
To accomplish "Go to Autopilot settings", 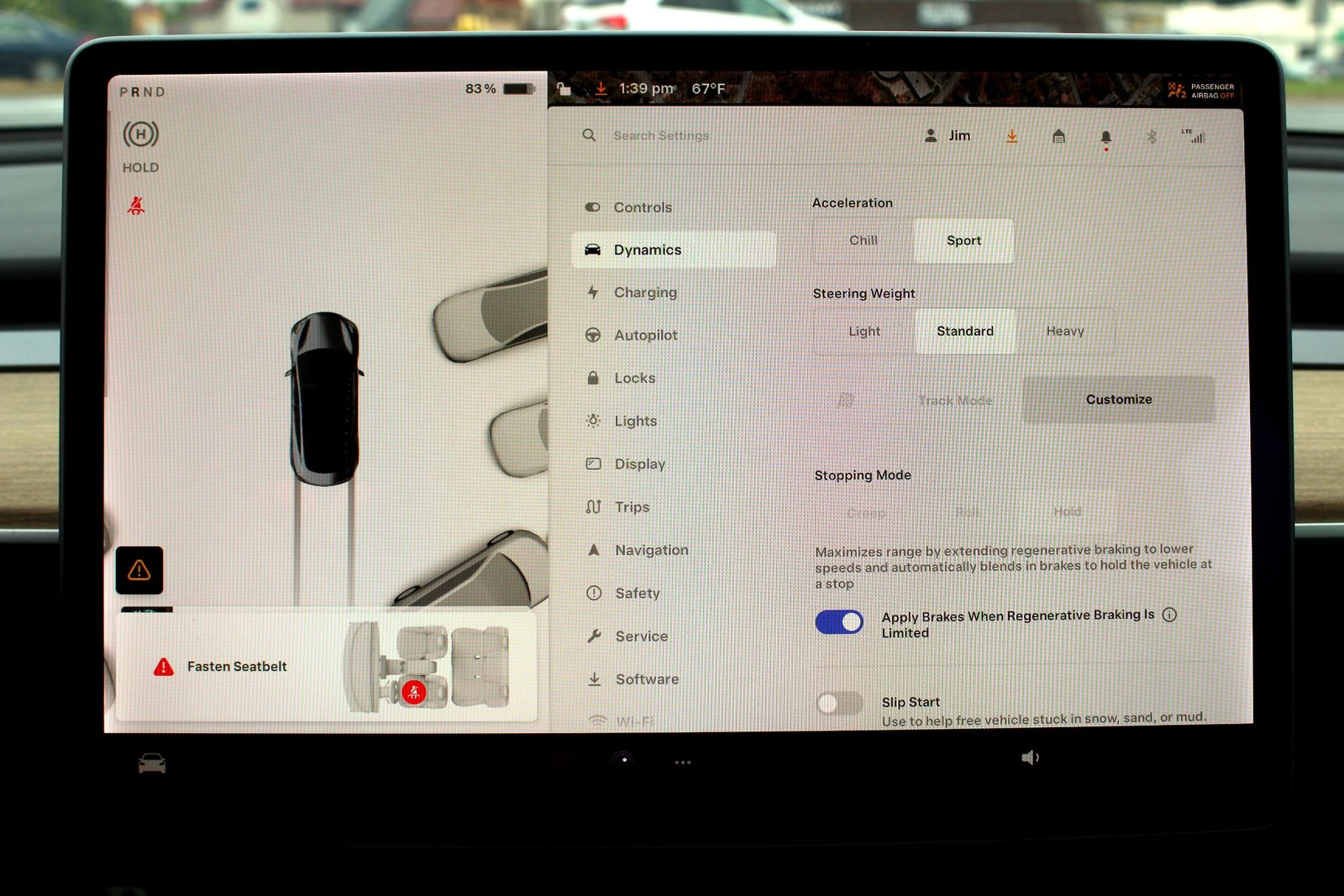I will point(645,335).
